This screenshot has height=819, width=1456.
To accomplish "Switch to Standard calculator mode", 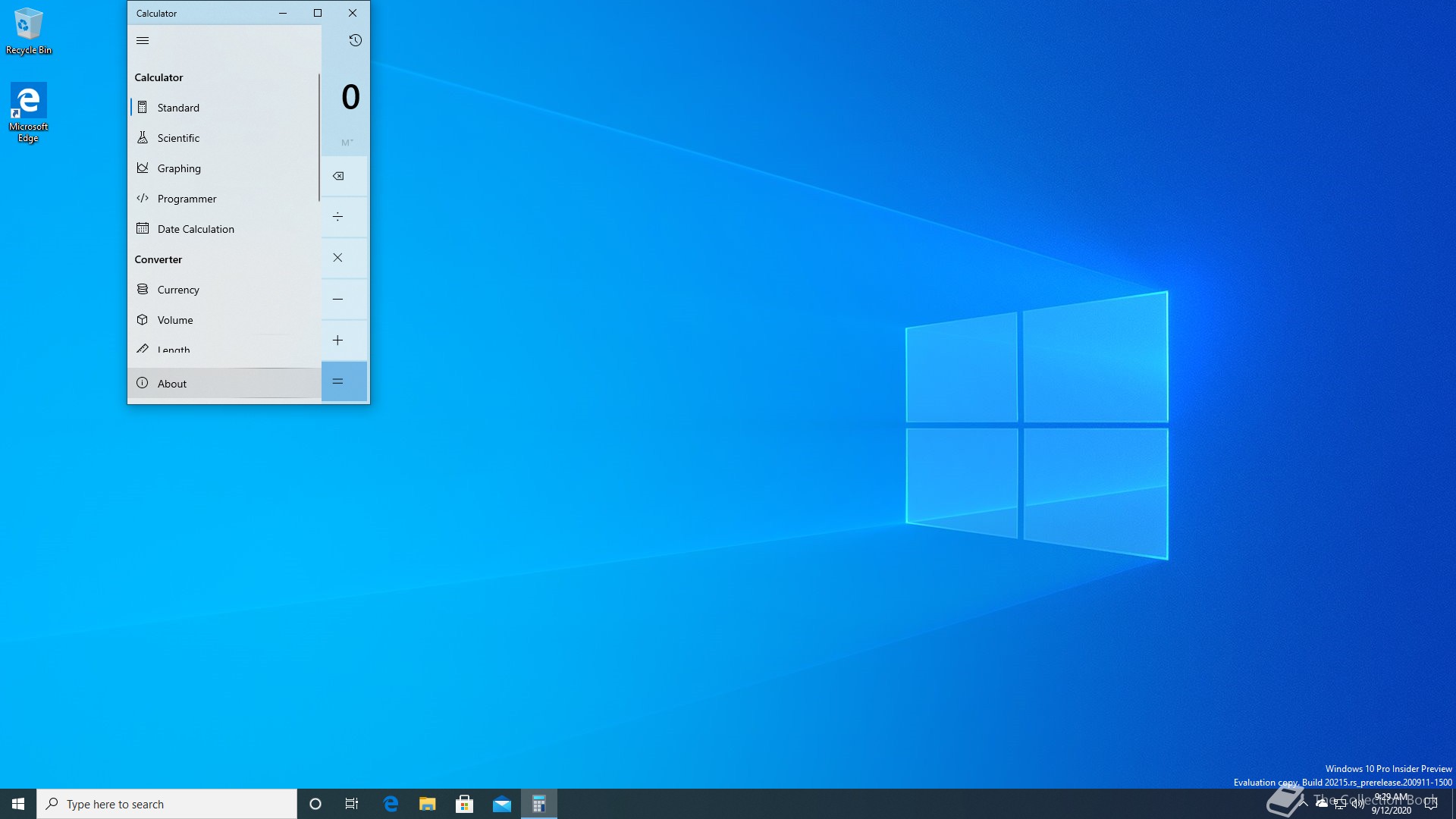I will pyautogui.click(x=178, y=108).
